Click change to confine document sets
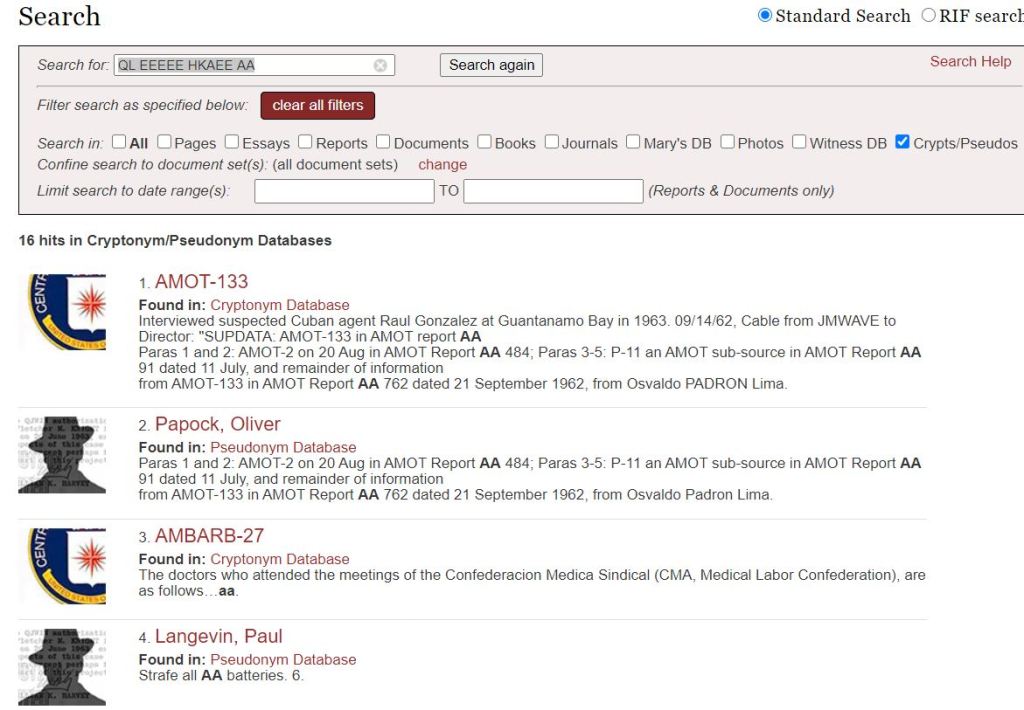Image resolution: width=1024 pixels, height=710 pixels. click(x=442, y=164)
